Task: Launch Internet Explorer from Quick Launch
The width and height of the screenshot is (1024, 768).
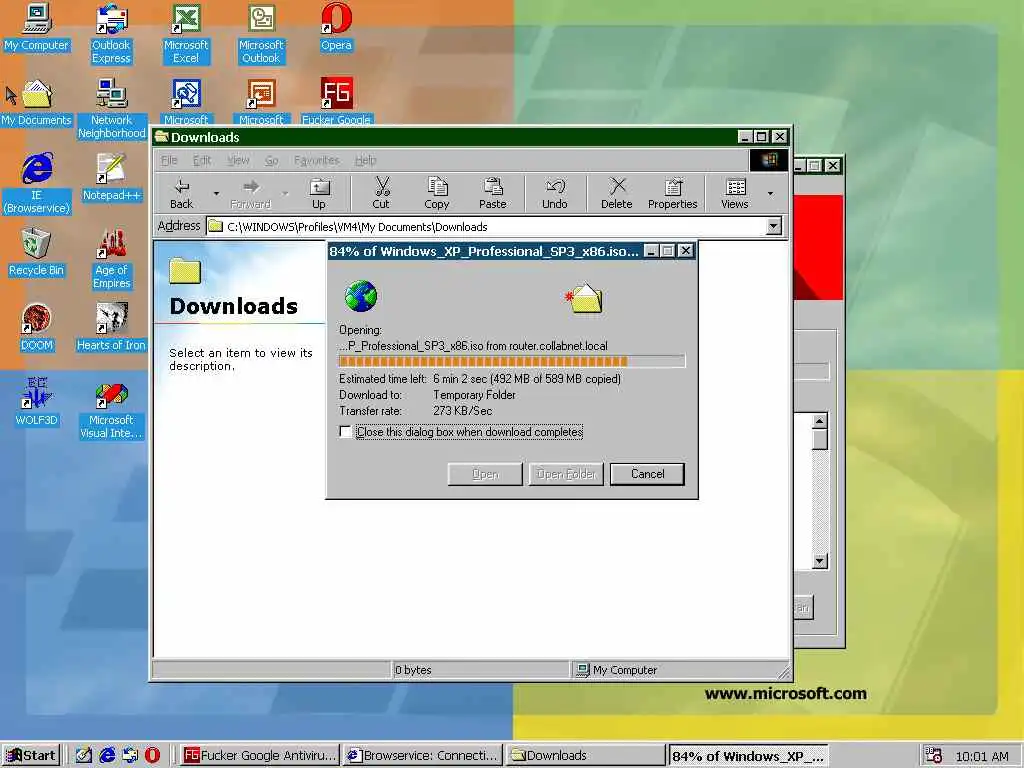Action: (x=107, y=756)
